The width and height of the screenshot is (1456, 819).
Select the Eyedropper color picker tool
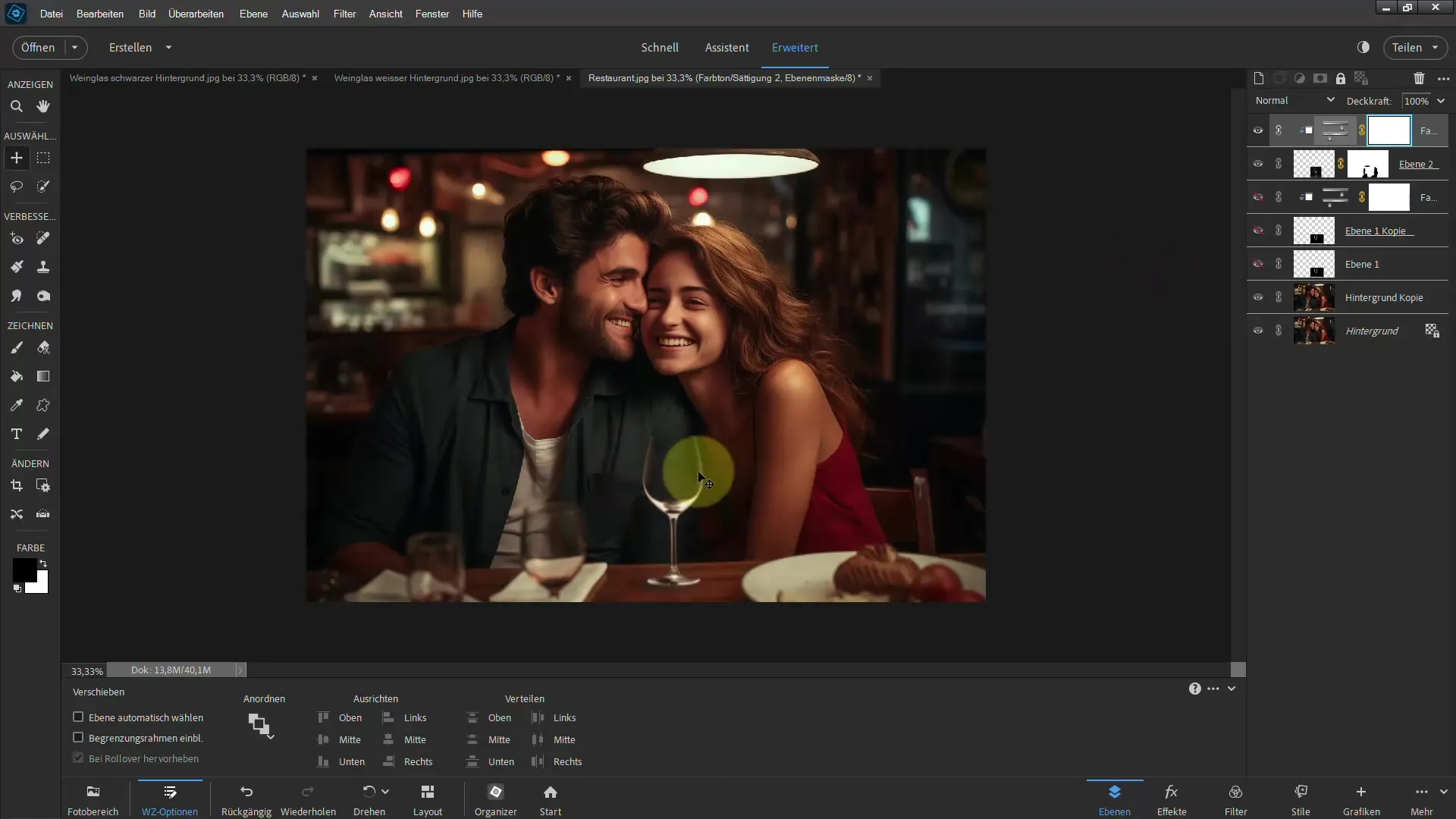[x=16, y=406]
